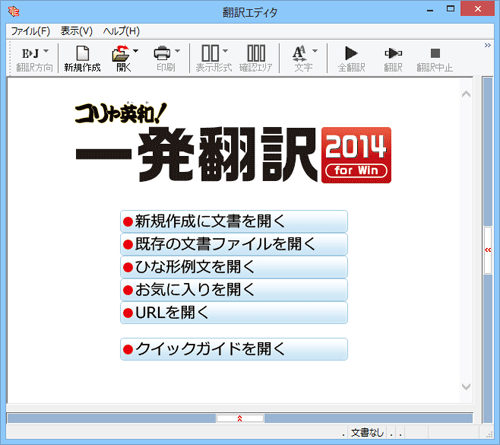Minimize the 翻訳エディタ window
Image resolution: width=500 pixels, height=445 pixels.
430,10
